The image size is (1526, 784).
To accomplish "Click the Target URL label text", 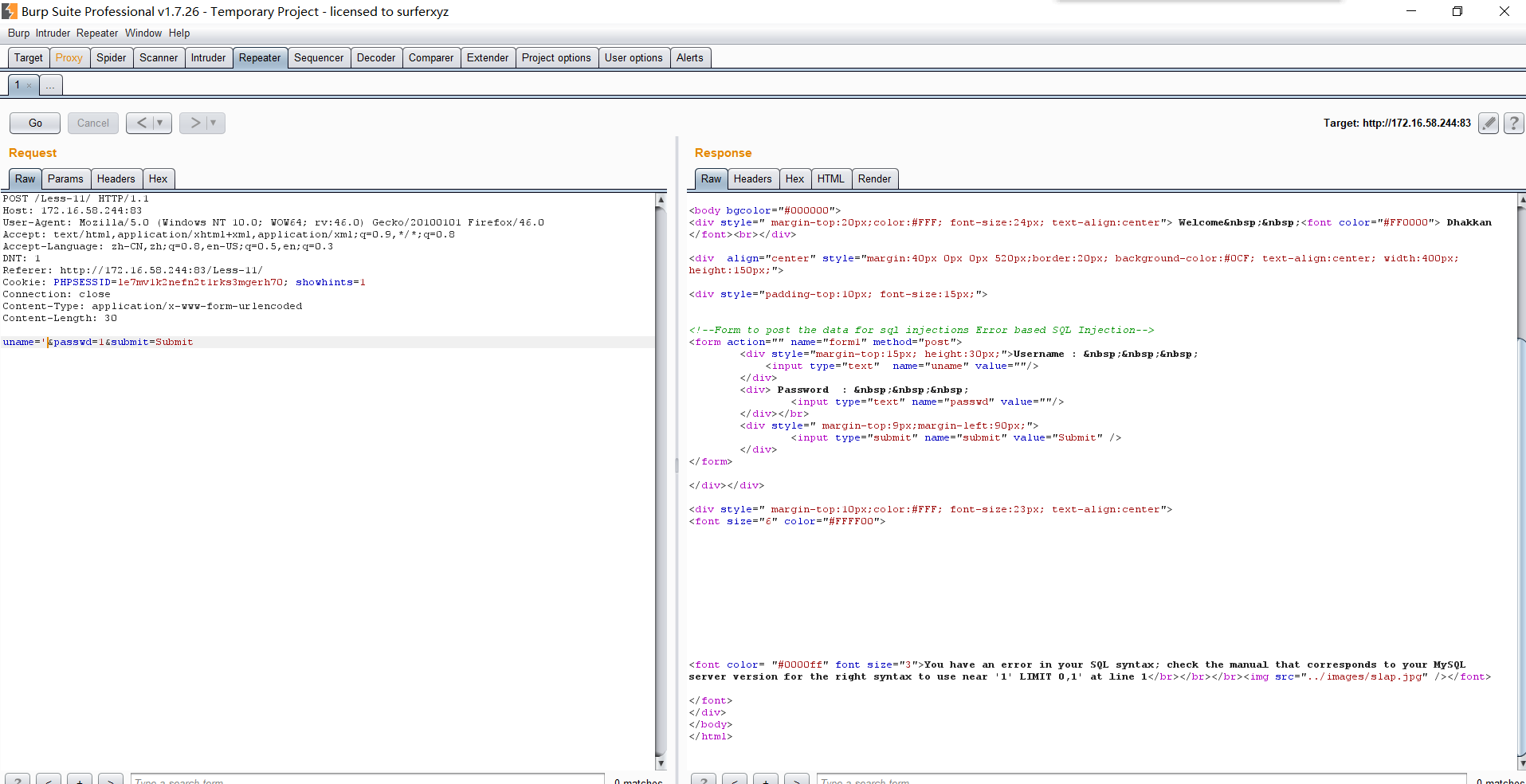I will pos(1397,123).
